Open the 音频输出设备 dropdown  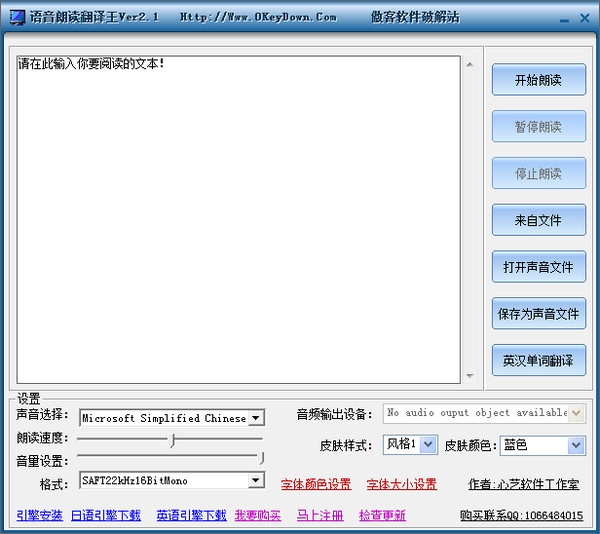(576, 413)
